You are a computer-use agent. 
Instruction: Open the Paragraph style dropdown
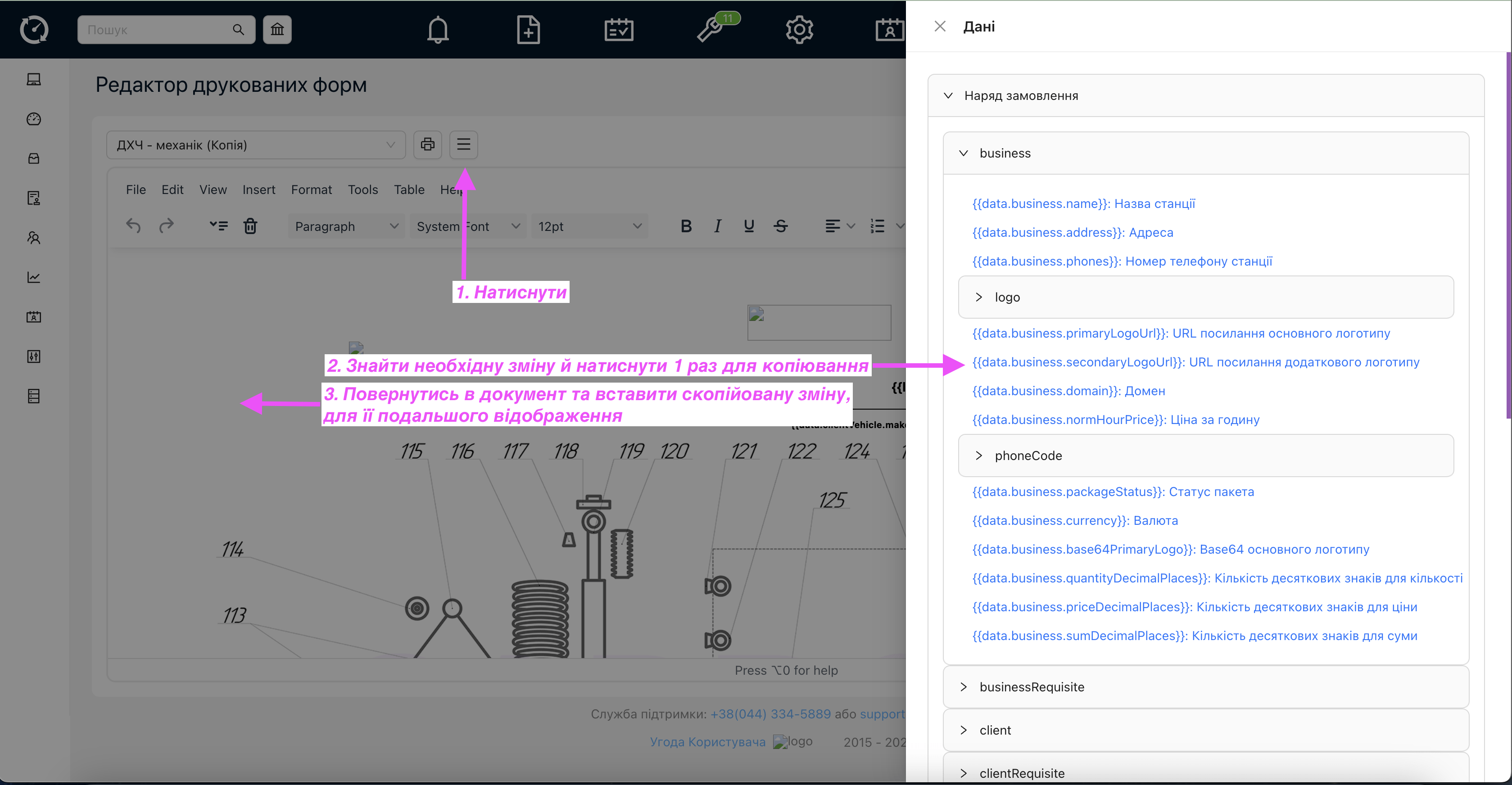point(346,226)
